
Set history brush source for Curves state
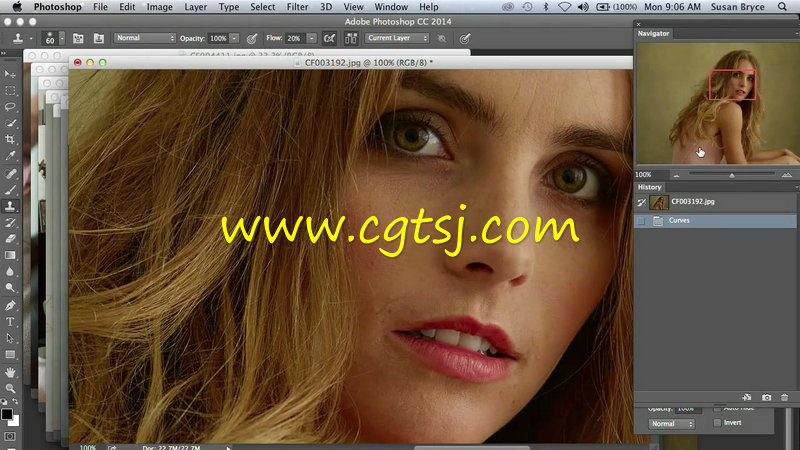pyautogui.click(x=641, y=220)
